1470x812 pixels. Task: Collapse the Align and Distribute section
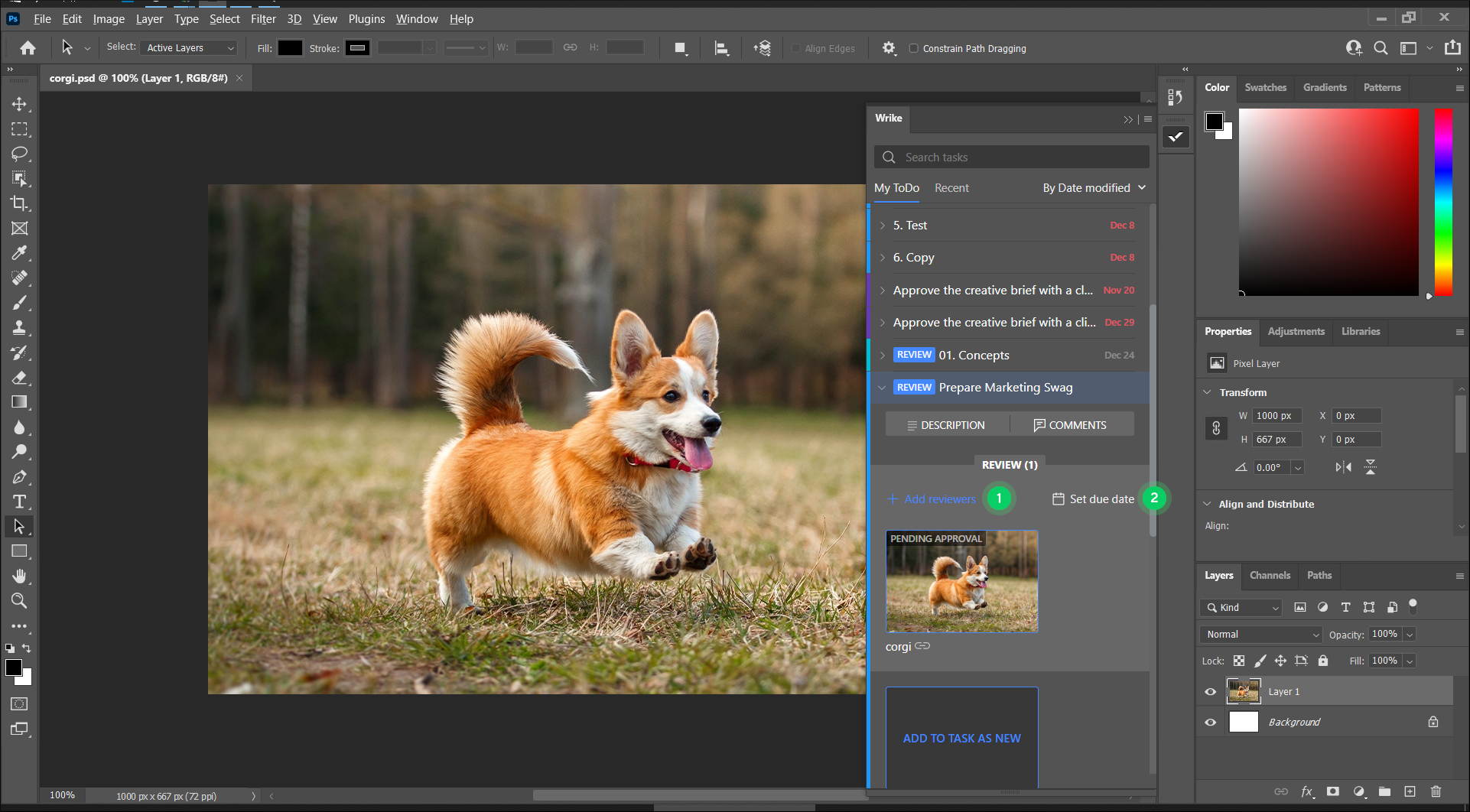(1207, 504)
